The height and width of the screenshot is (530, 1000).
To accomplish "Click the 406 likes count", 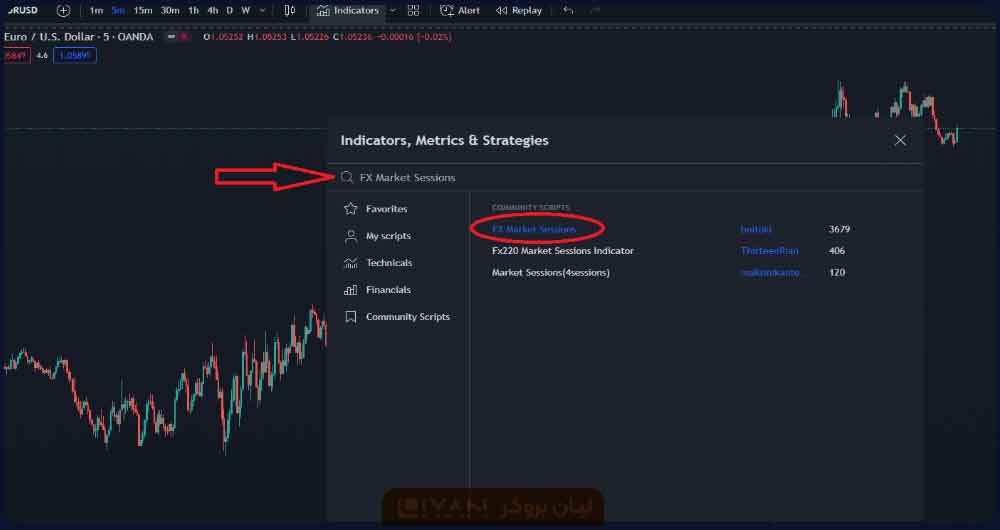I will tap(837, 251).
